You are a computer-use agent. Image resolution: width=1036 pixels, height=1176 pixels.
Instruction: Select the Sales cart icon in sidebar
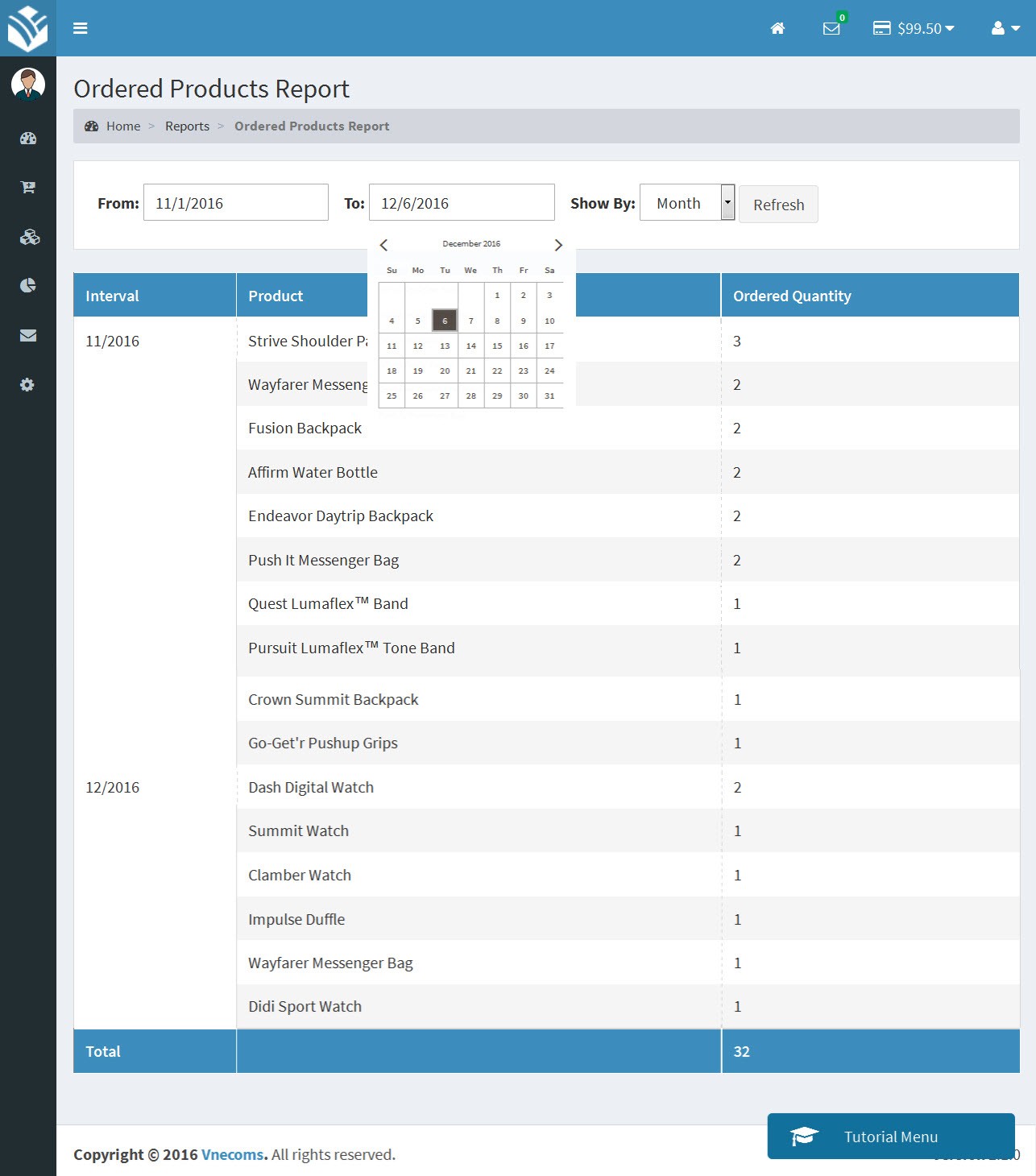(x=27, y=187)
